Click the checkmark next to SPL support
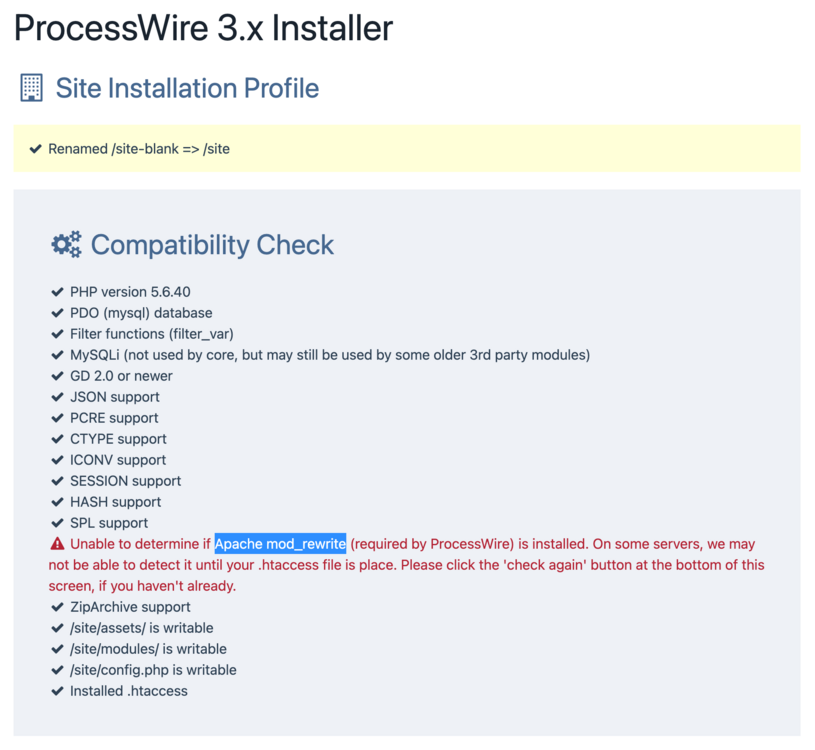 tap(57, 523)
